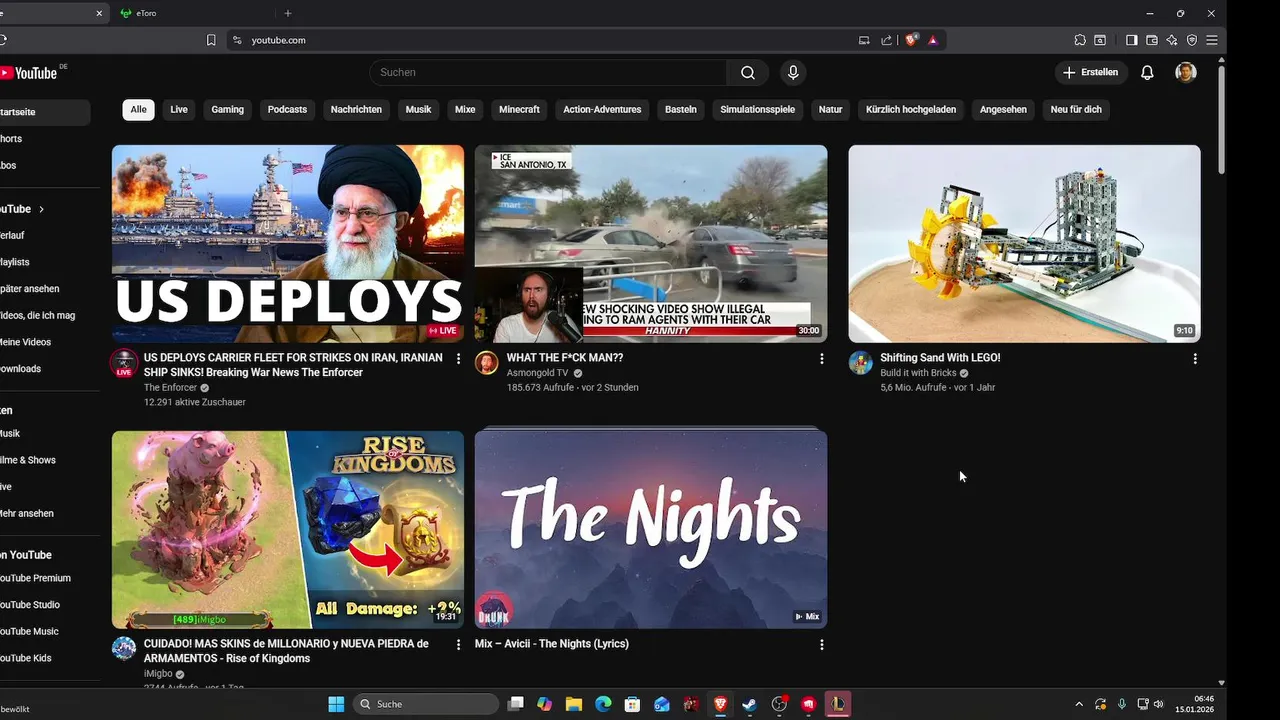Image resolution: width=1280 pixels, height=720 pixels.
Task: Open Mix – Avicii - The Nights title
Action: 552,644
